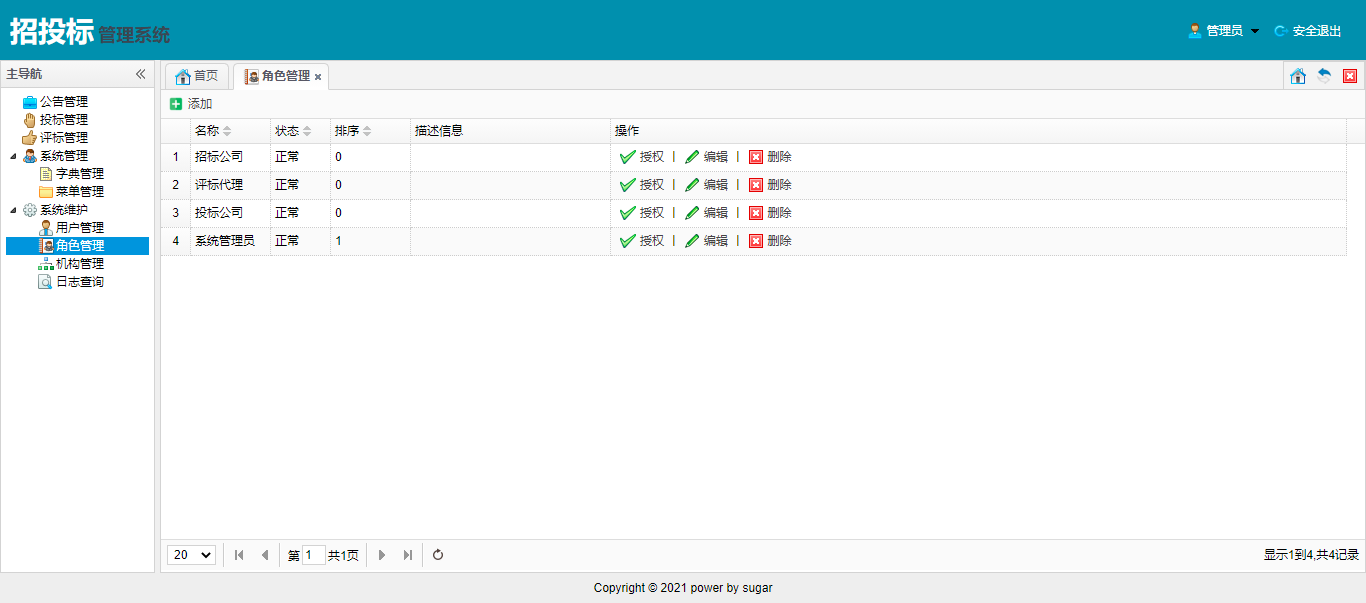Go to first page in pagination
This screenshot has height=603, width=1366.
(239, 555)
